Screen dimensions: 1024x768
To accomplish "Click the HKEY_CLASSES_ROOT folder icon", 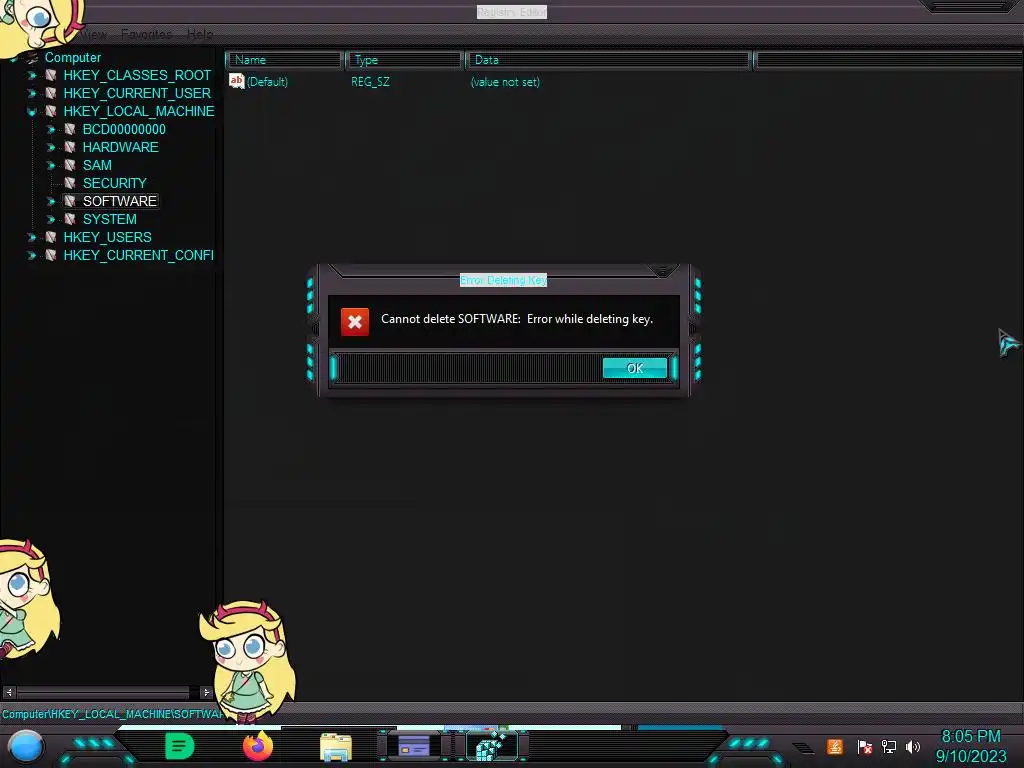I will point(50,75).
